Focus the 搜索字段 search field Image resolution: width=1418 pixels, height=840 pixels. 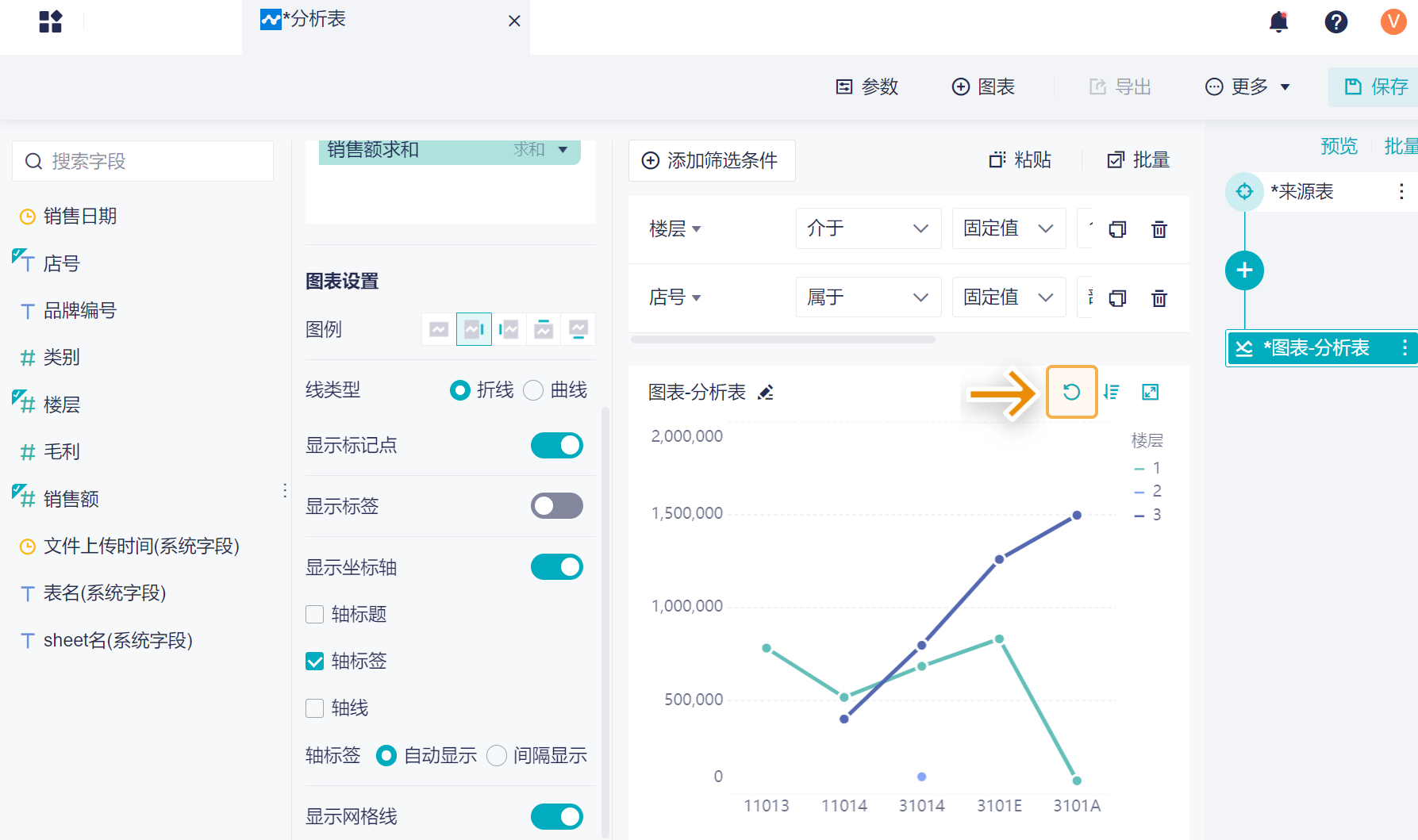point(143,161)
